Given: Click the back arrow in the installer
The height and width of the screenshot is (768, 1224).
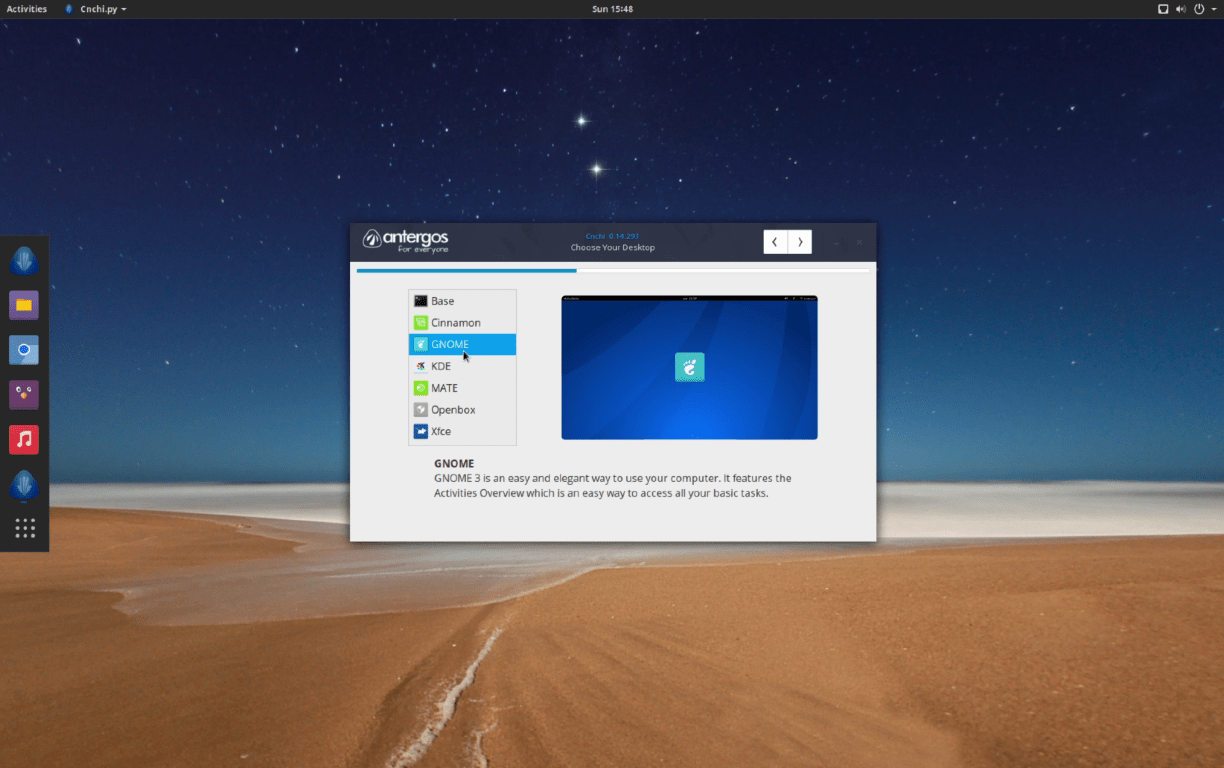Looking at the screenshot, I should (775, 241).
